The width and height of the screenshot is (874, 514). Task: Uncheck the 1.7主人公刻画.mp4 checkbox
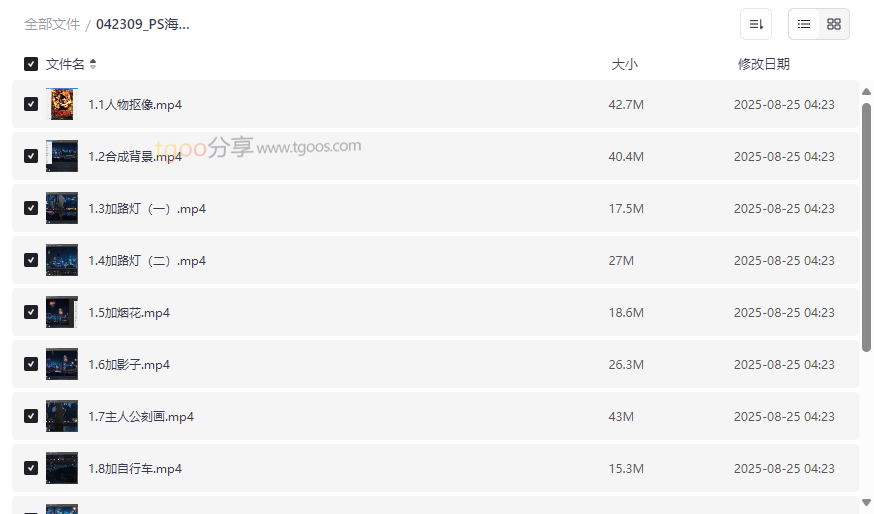[31, 416]
